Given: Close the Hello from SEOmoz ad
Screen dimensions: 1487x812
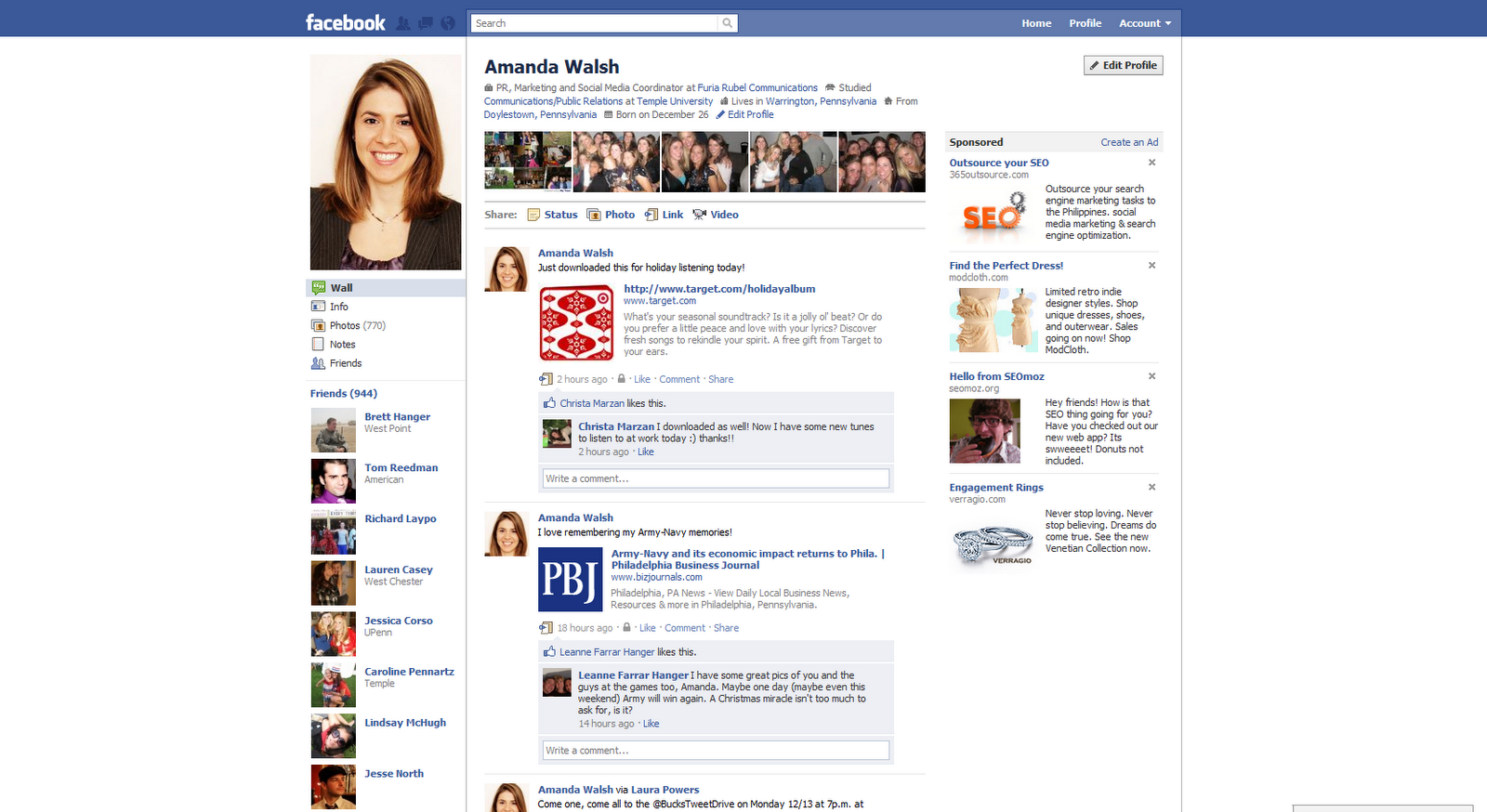Looking at the screenshot, I should tap(1151, 376).
